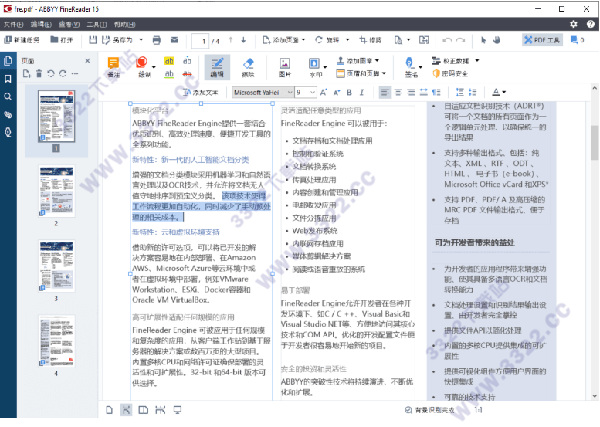
Task: Go to next page using down arrow
Action: pyautogui.click(x=244, y=40)
